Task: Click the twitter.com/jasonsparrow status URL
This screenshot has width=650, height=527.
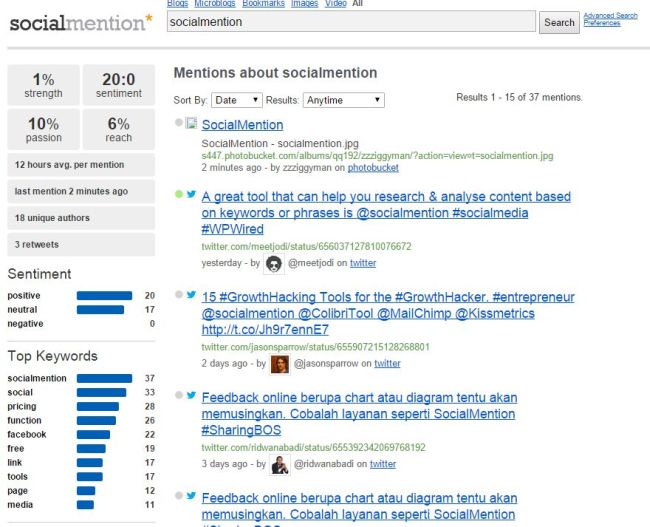Action: pyautogui.click(x=315, y=347)
